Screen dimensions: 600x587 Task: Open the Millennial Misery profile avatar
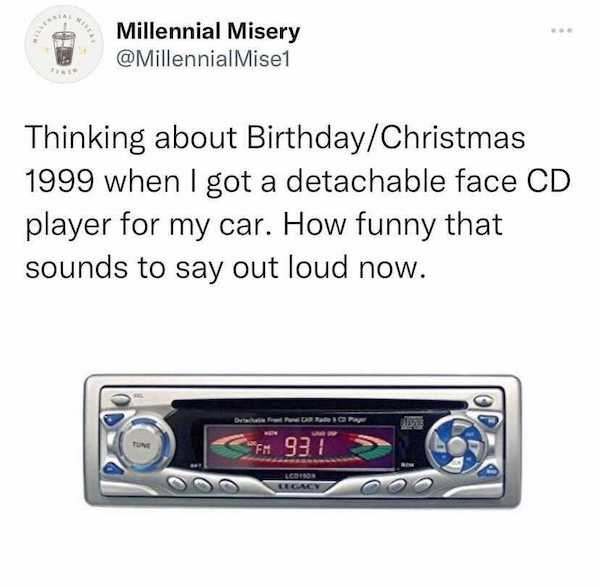64,45
